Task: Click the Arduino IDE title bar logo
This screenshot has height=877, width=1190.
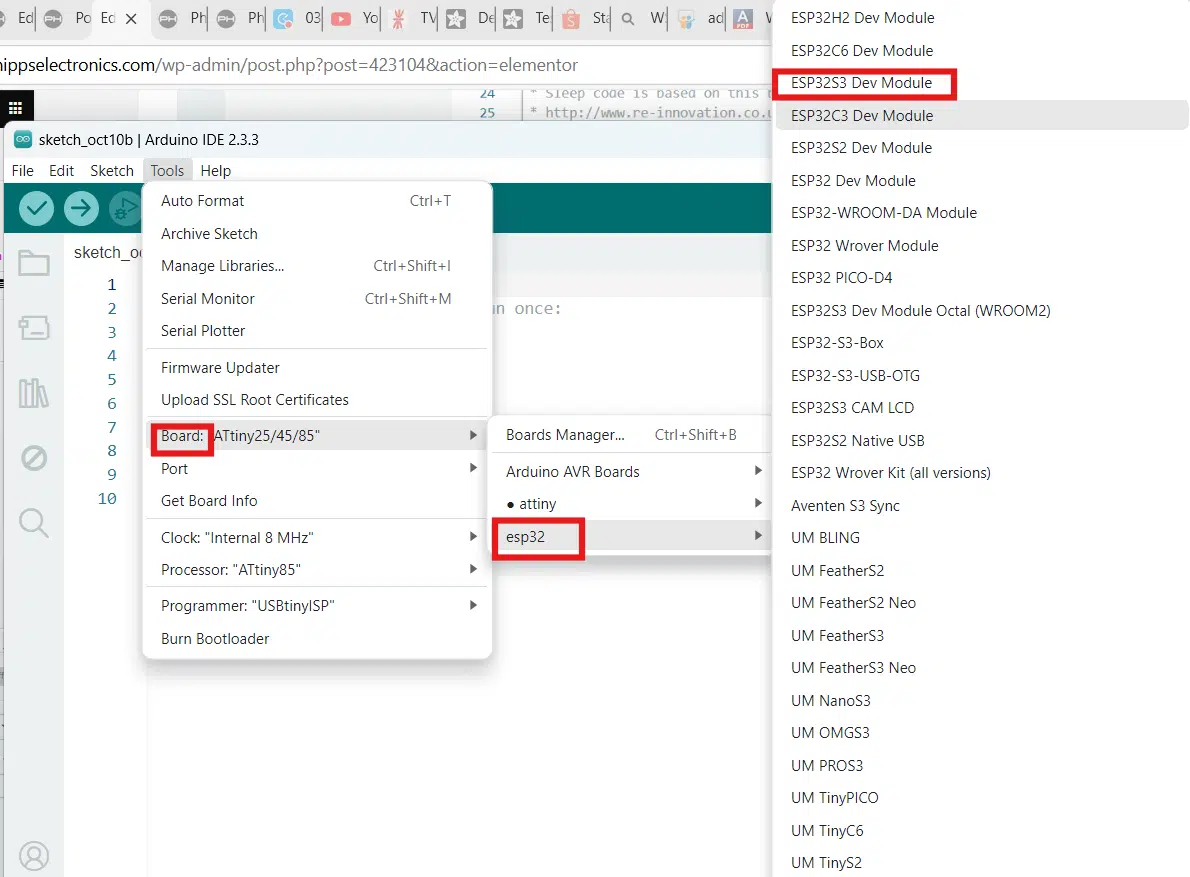Action: coord(23,139)
